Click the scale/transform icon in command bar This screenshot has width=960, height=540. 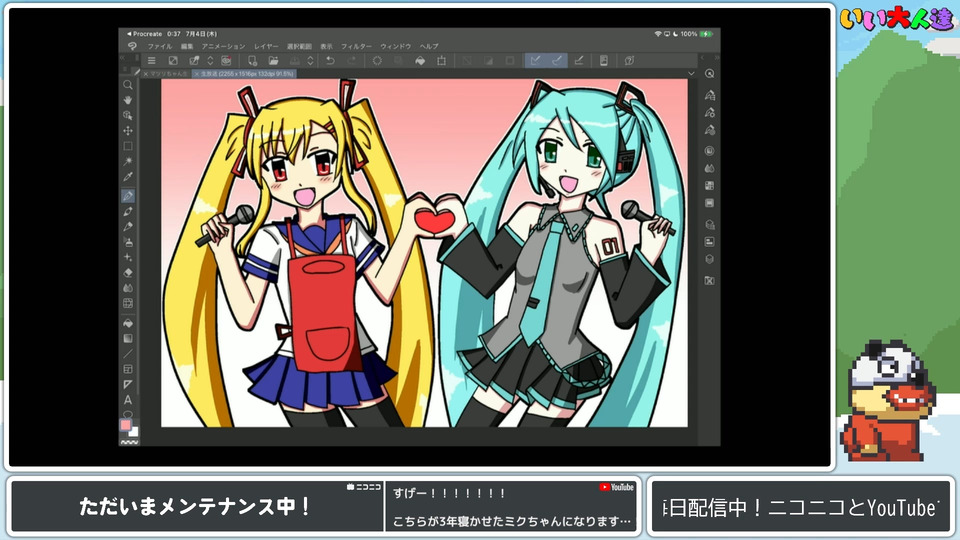coord(441,61)
